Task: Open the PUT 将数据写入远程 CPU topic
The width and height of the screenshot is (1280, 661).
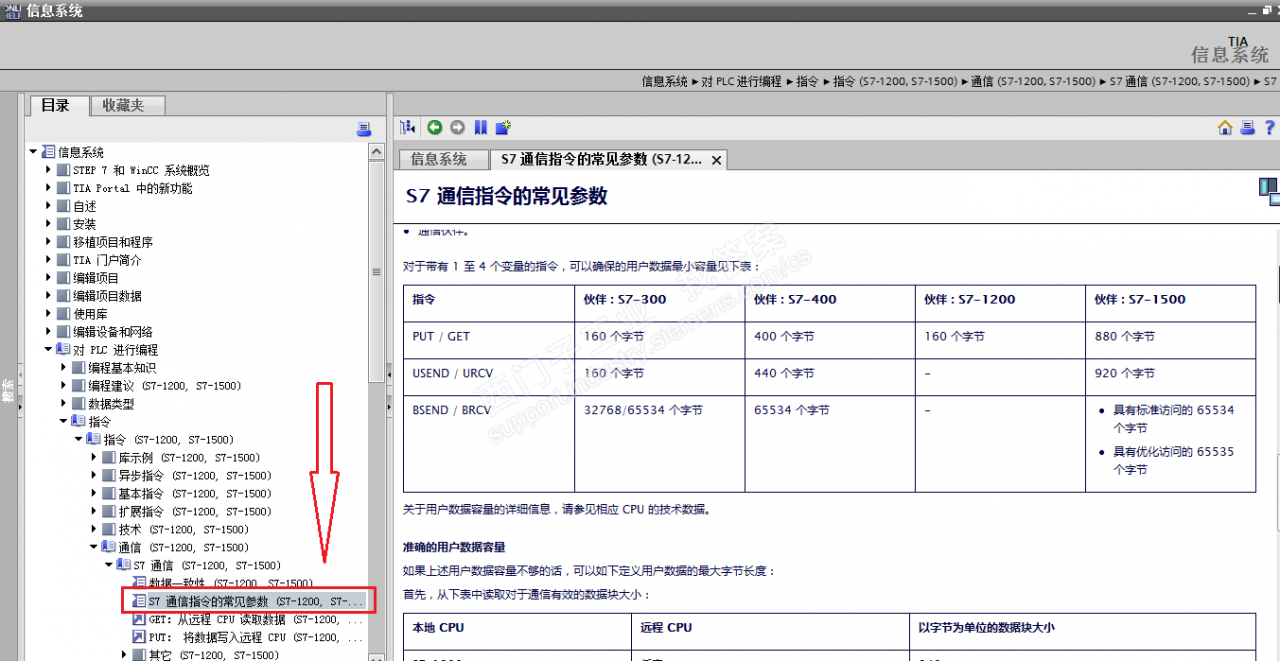Action: pos(246,637)
